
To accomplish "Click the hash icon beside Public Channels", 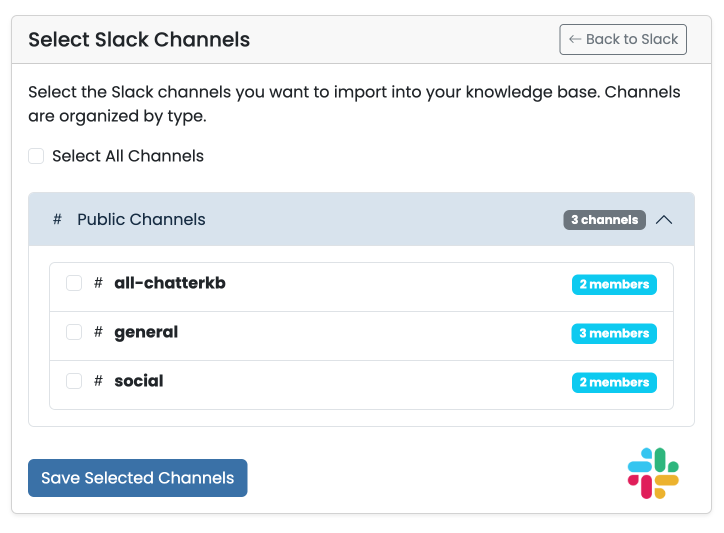I will click(x=57, y=219).
